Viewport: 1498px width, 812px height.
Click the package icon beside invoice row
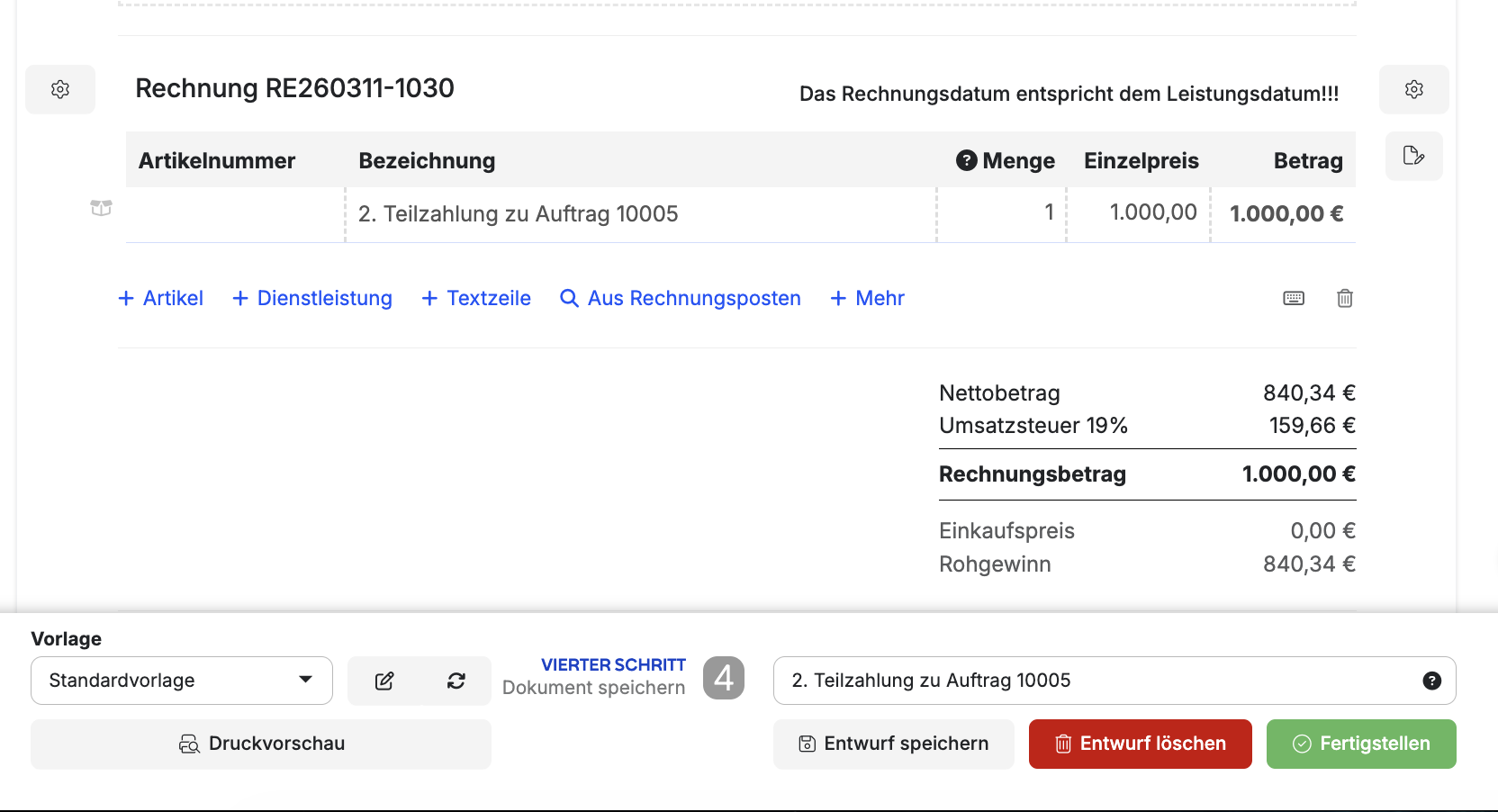coord(101,208)
